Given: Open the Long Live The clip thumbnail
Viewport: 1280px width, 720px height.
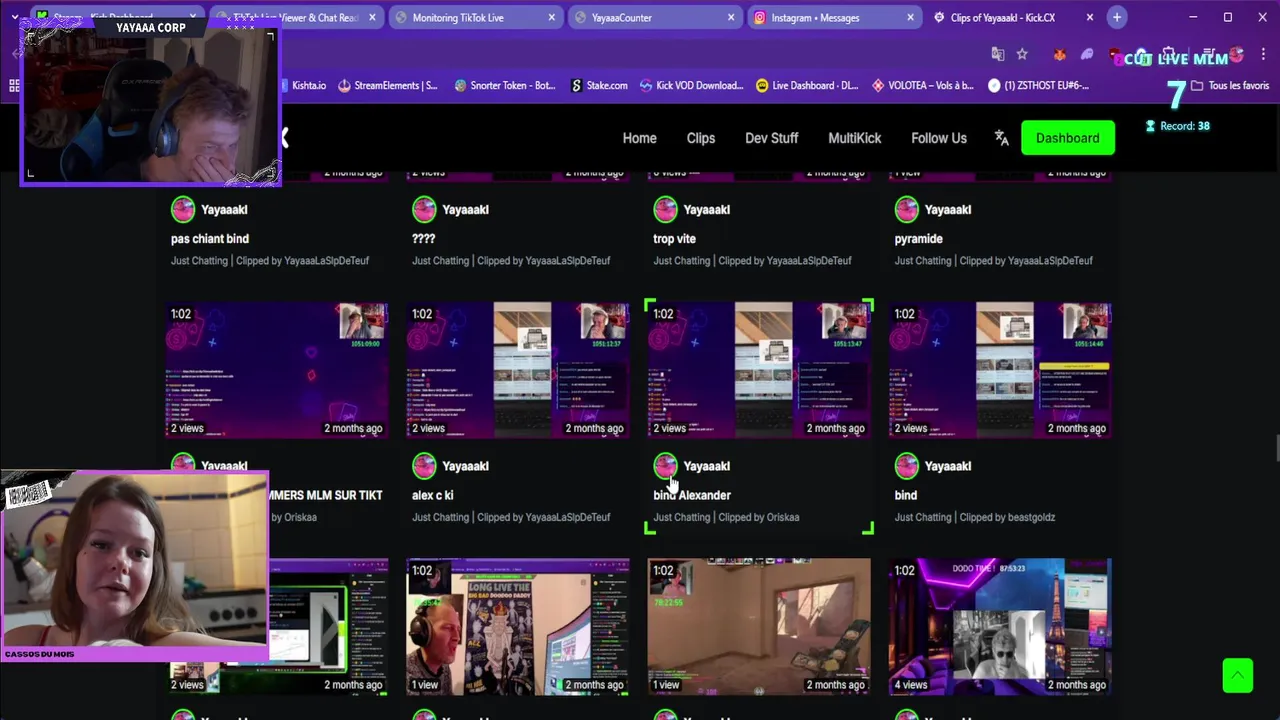Looking at the screenshot, I should click(x=517, y=626).
